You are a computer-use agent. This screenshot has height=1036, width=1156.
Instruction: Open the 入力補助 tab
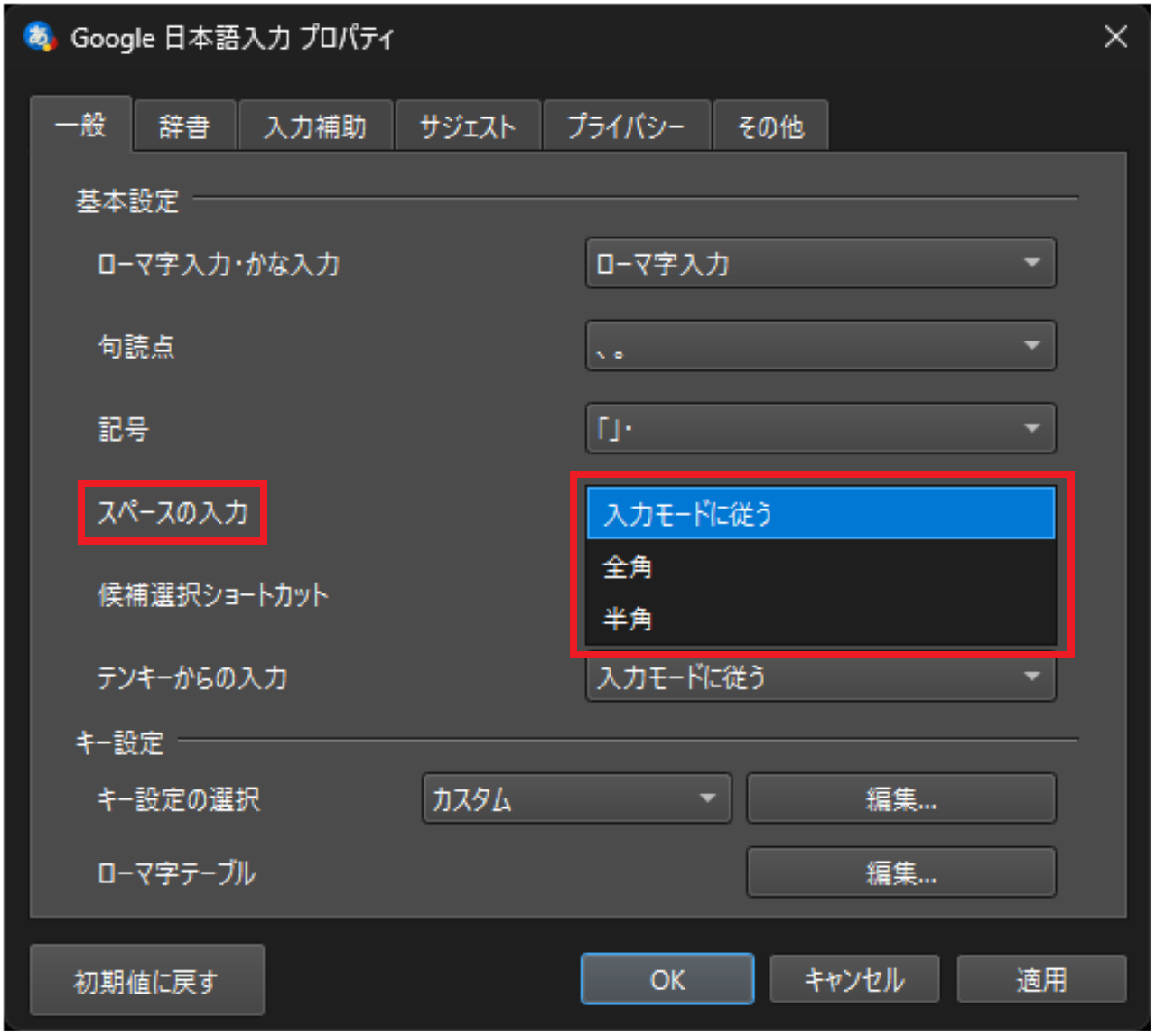click(x=315, y=126)
